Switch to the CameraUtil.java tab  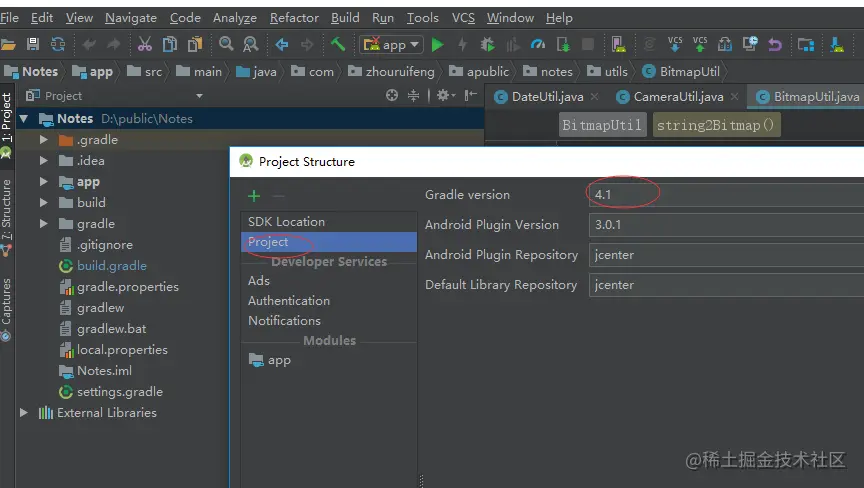678,97
